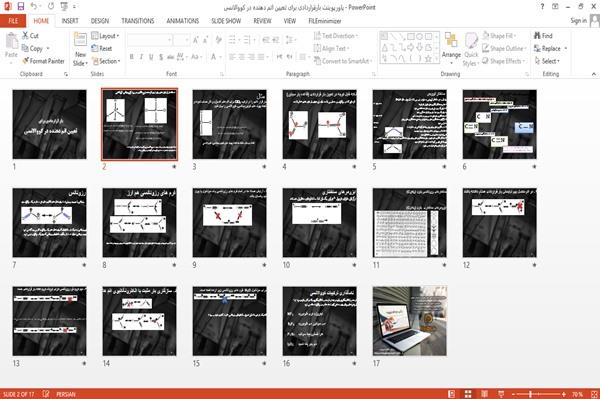600x399 pixels.
Task: Switch to the SLIDE SHOW tab
Action: click(226, 21)
